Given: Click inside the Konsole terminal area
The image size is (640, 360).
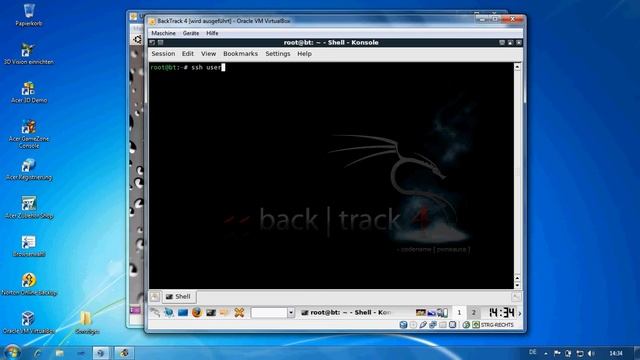Looking at the screenshot, I should (331, 176).
